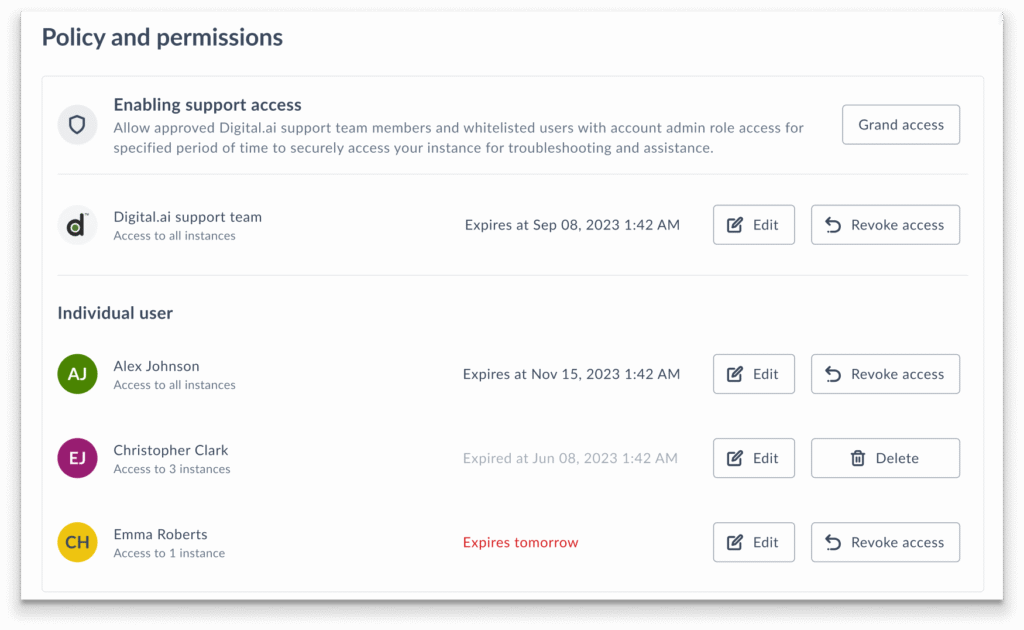The height and width of the screenshot is (630, 1024).
Task: Click the Policy and permissions page title
Action: 162,38
